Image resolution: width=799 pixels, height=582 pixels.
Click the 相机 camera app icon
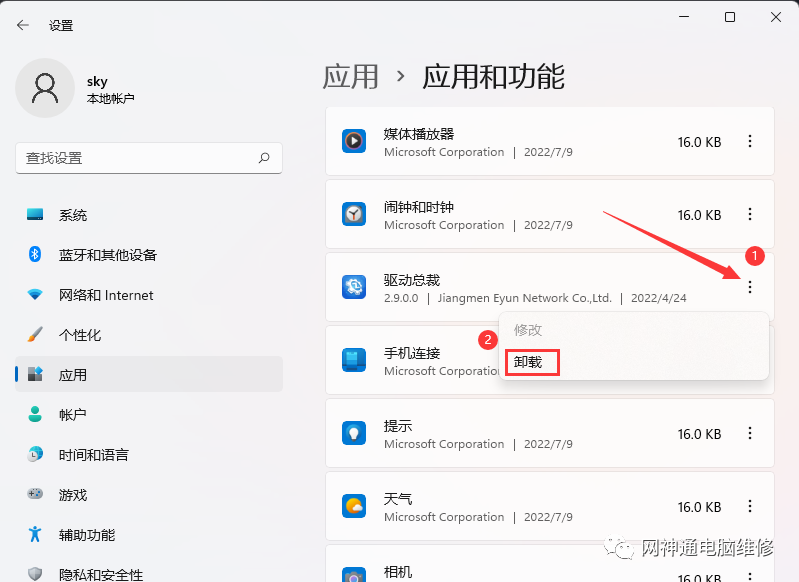[x=354, y=576]
